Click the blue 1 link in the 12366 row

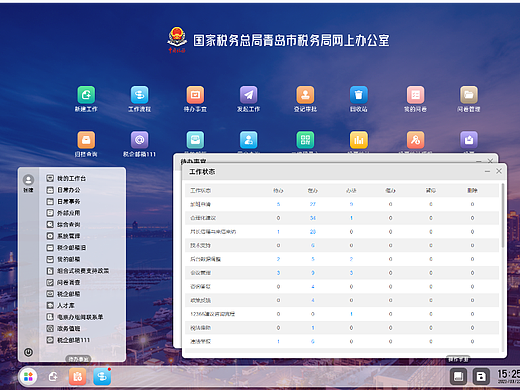click(x=351, y=314)
